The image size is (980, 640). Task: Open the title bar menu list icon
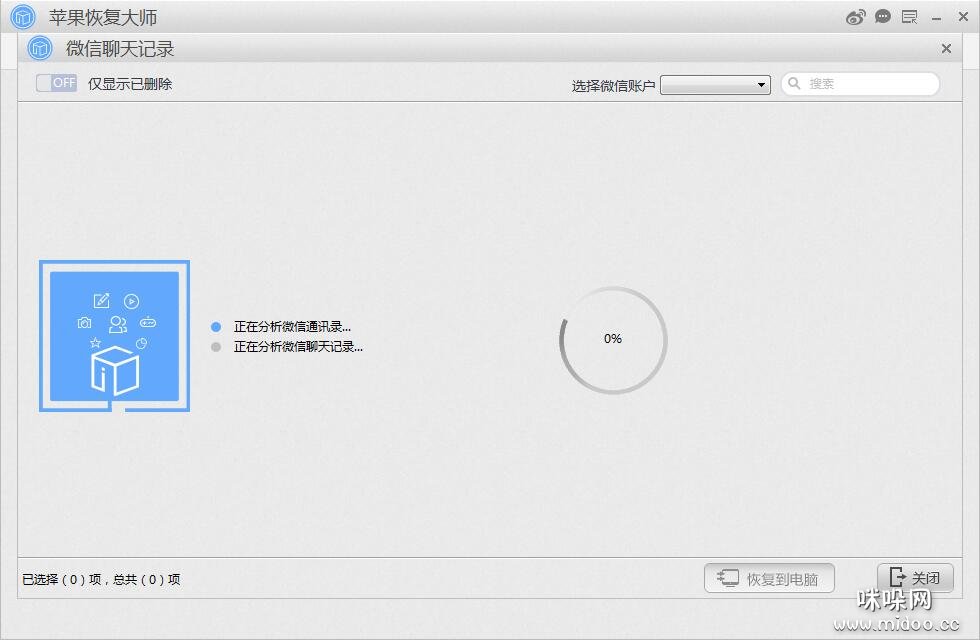pos(909,17)
